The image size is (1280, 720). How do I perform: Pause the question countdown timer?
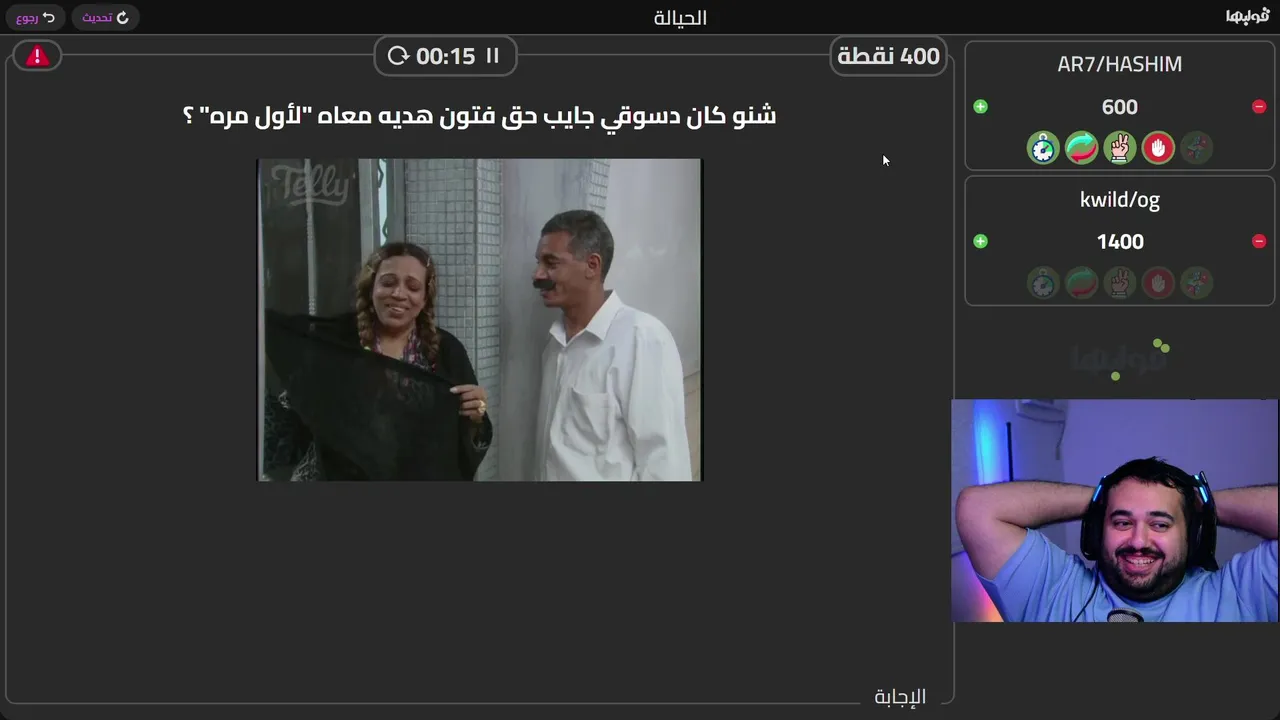(492, 56)
